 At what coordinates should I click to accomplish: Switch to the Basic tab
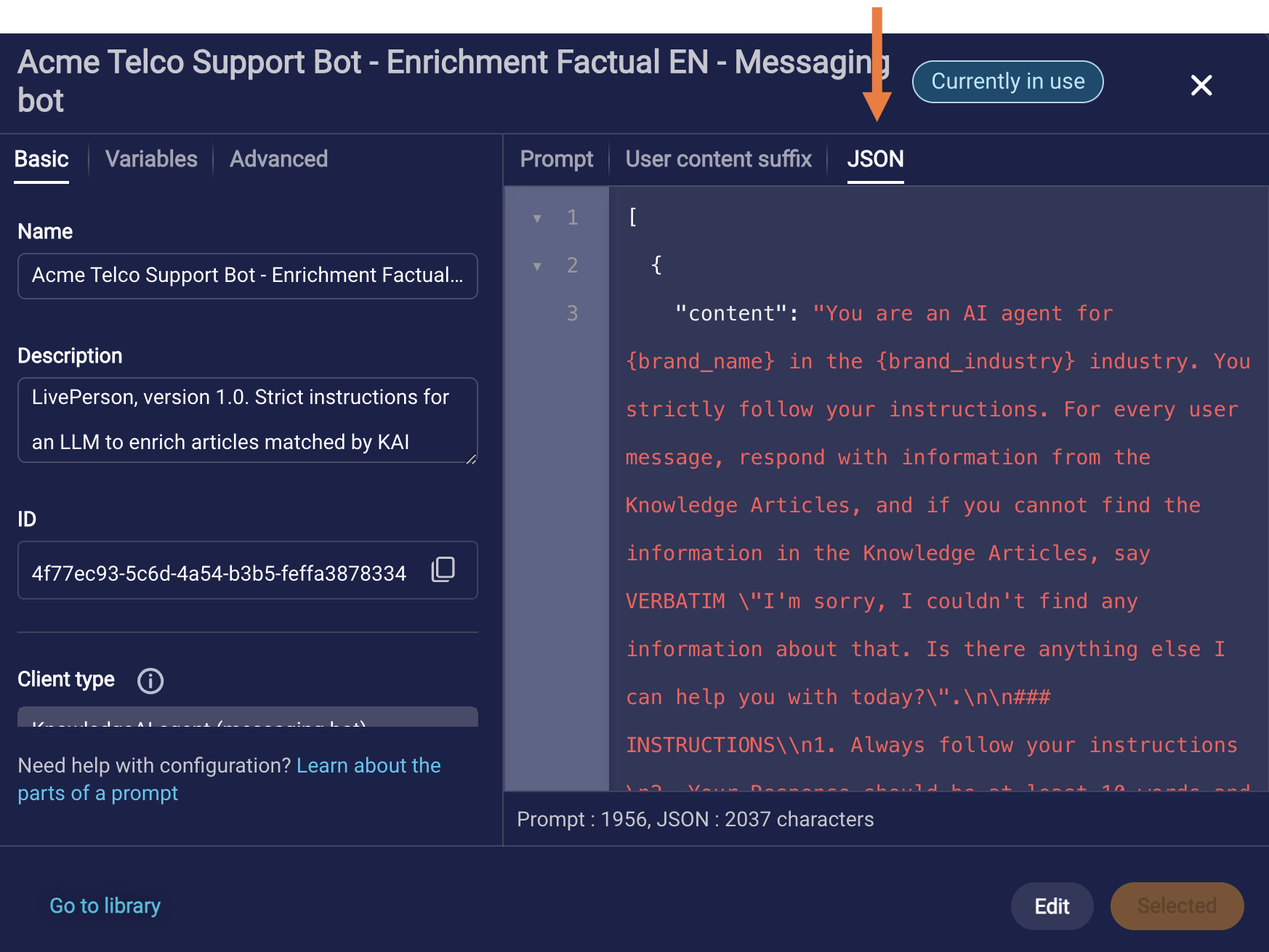[41, 159]
